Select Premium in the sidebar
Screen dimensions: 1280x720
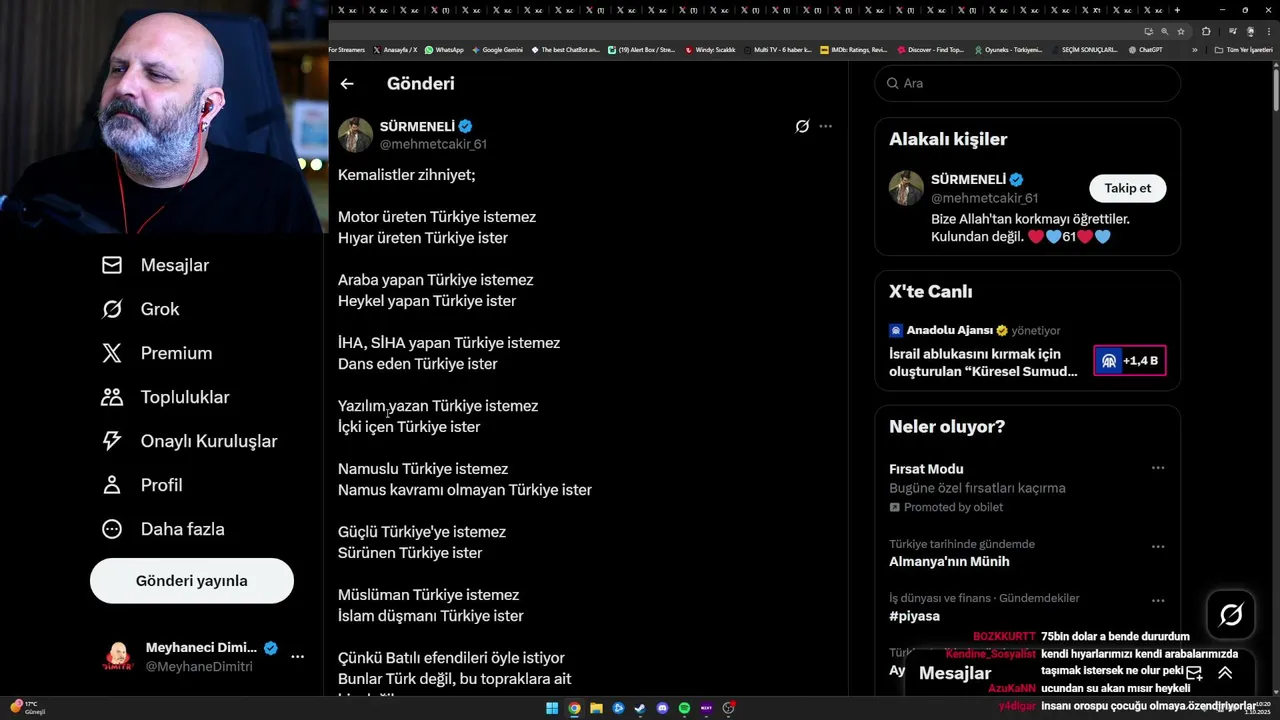[x=157, y=353]
